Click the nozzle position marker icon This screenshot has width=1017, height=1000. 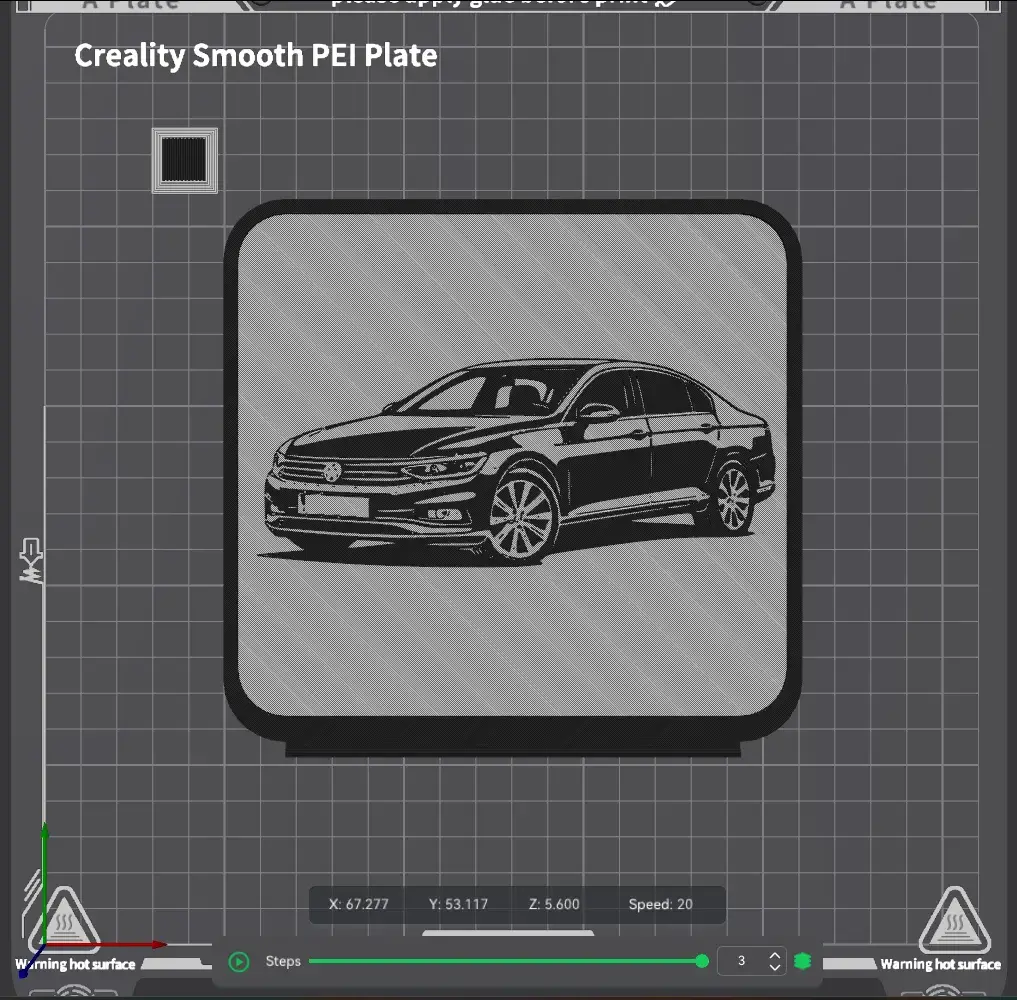(x=30, y=560)
